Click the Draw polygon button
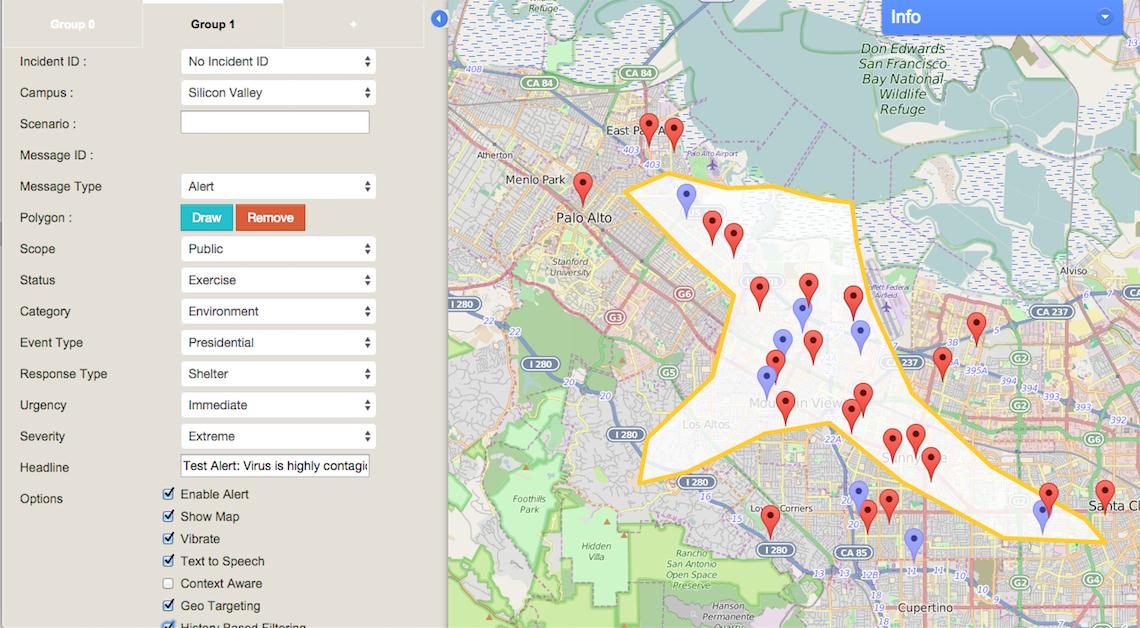The image size is (1140, 628). point(206,217)
